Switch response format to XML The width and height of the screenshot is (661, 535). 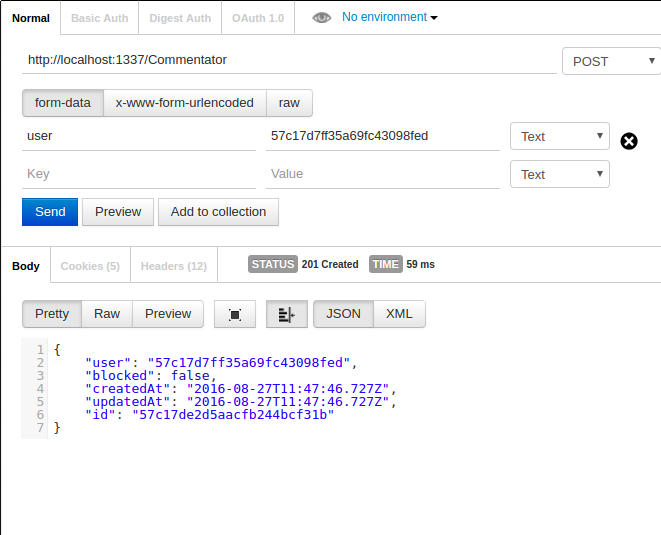tap(399, 313)
